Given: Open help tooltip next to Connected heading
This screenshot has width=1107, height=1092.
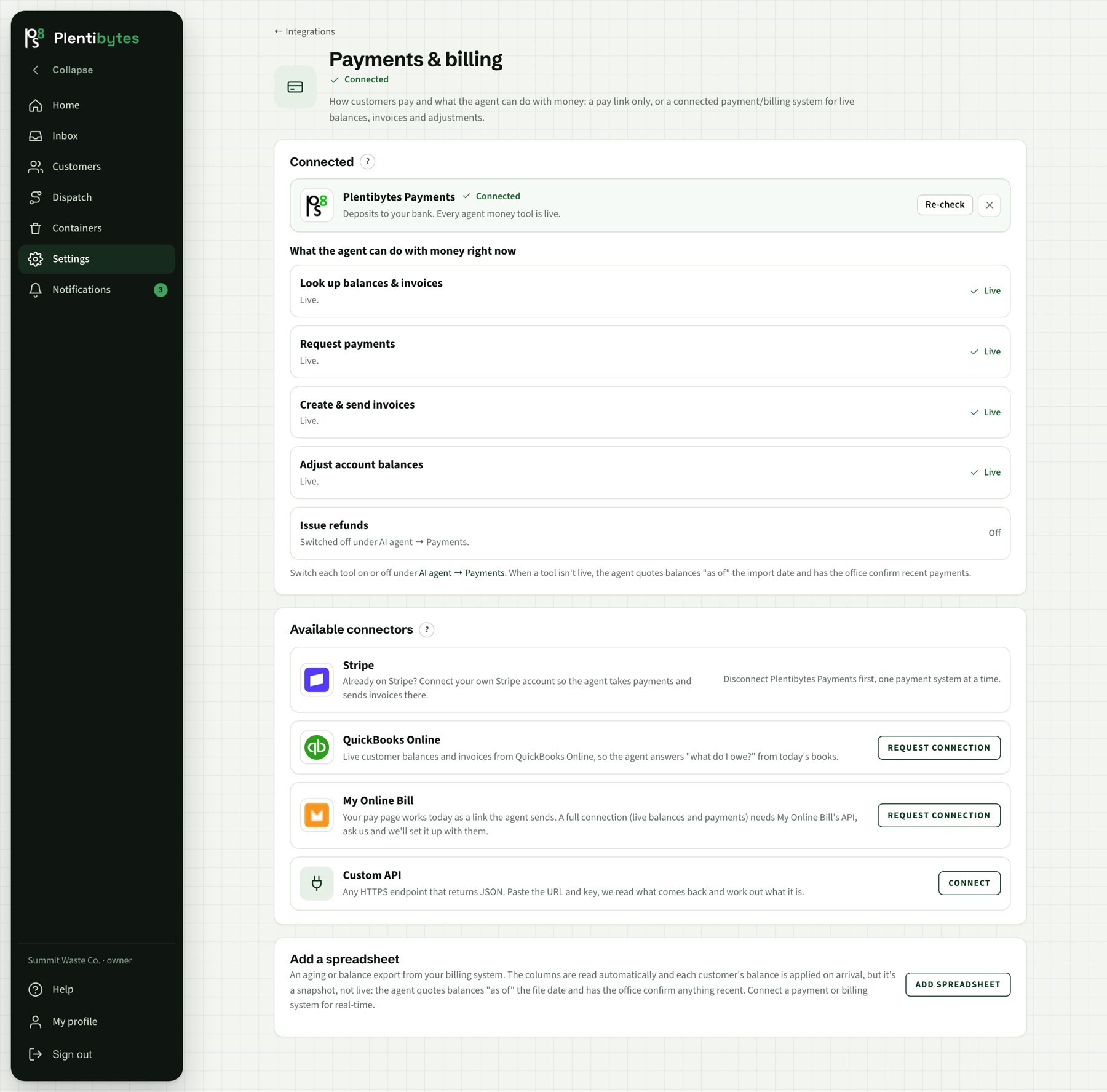Looking at the screenshot, I should pos(367,162).
